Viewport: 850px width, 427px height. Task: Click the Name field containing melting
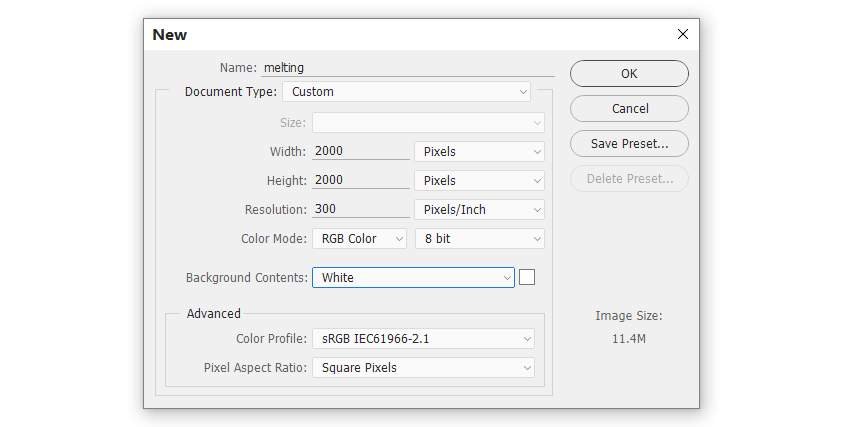[x=408, y=68]
